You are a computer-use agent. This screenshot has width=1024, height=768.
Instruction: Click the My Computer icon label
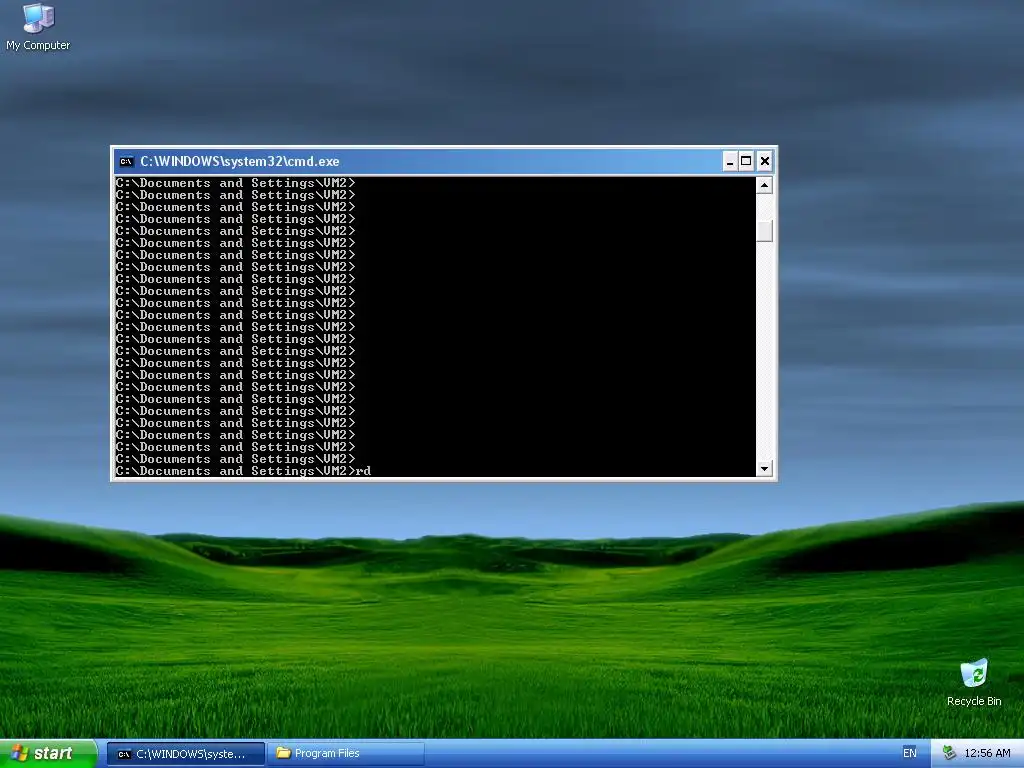click(38, 45)
